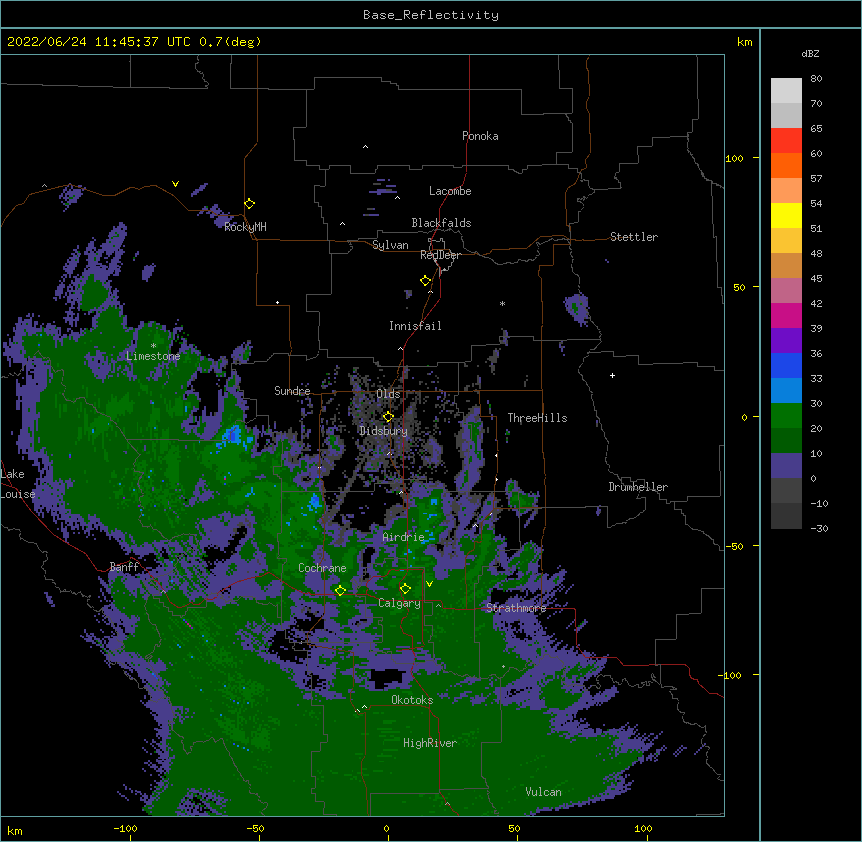Viewport: 862px width, 842px height.
Task: Click the yellow marker above Calgary
Action: 405,589
